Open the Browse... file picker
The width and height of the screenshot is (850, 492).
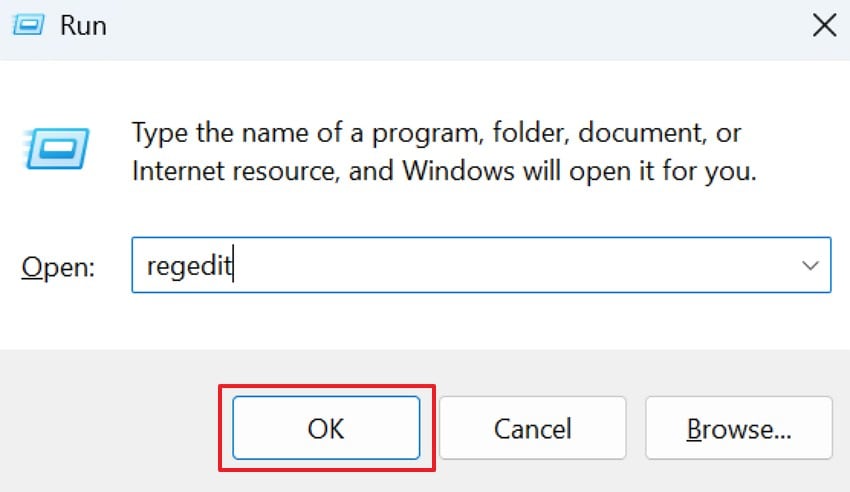click(739, 429)
